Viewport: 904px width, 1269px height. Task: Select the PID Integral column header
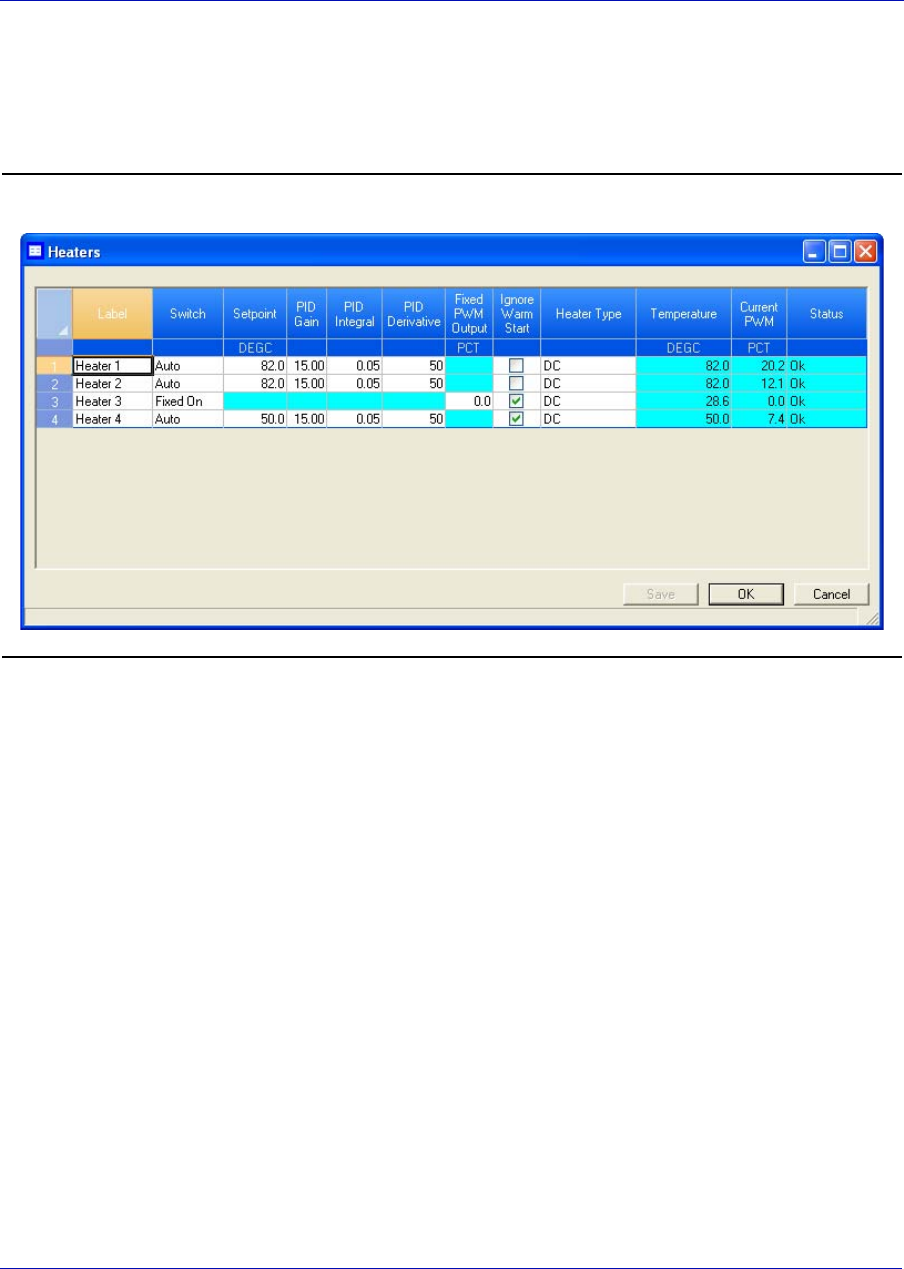click(x=354, y=314)
